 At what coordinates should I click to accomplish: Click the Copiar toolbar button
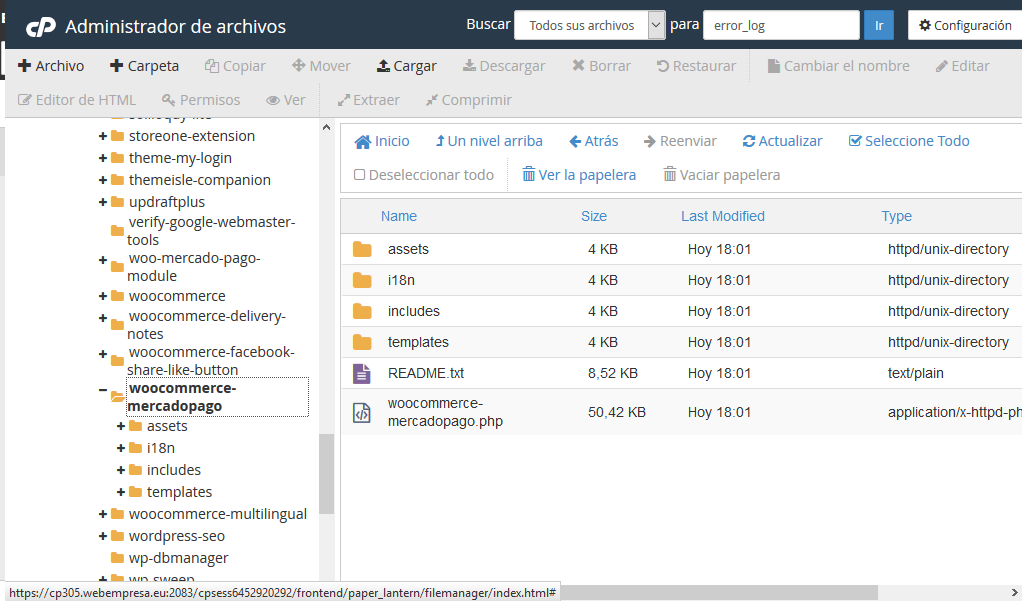click(235, 66)
